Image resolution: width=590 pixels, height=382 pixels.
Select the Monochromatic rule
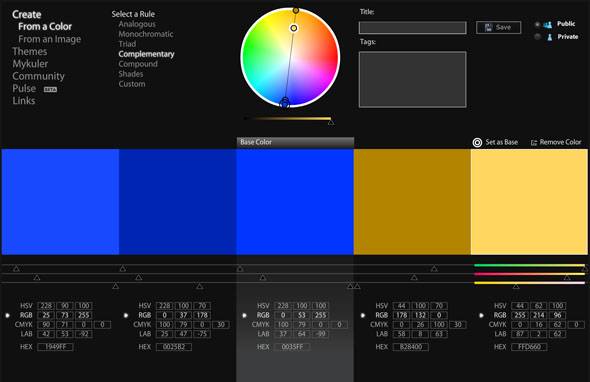(146, 34)
